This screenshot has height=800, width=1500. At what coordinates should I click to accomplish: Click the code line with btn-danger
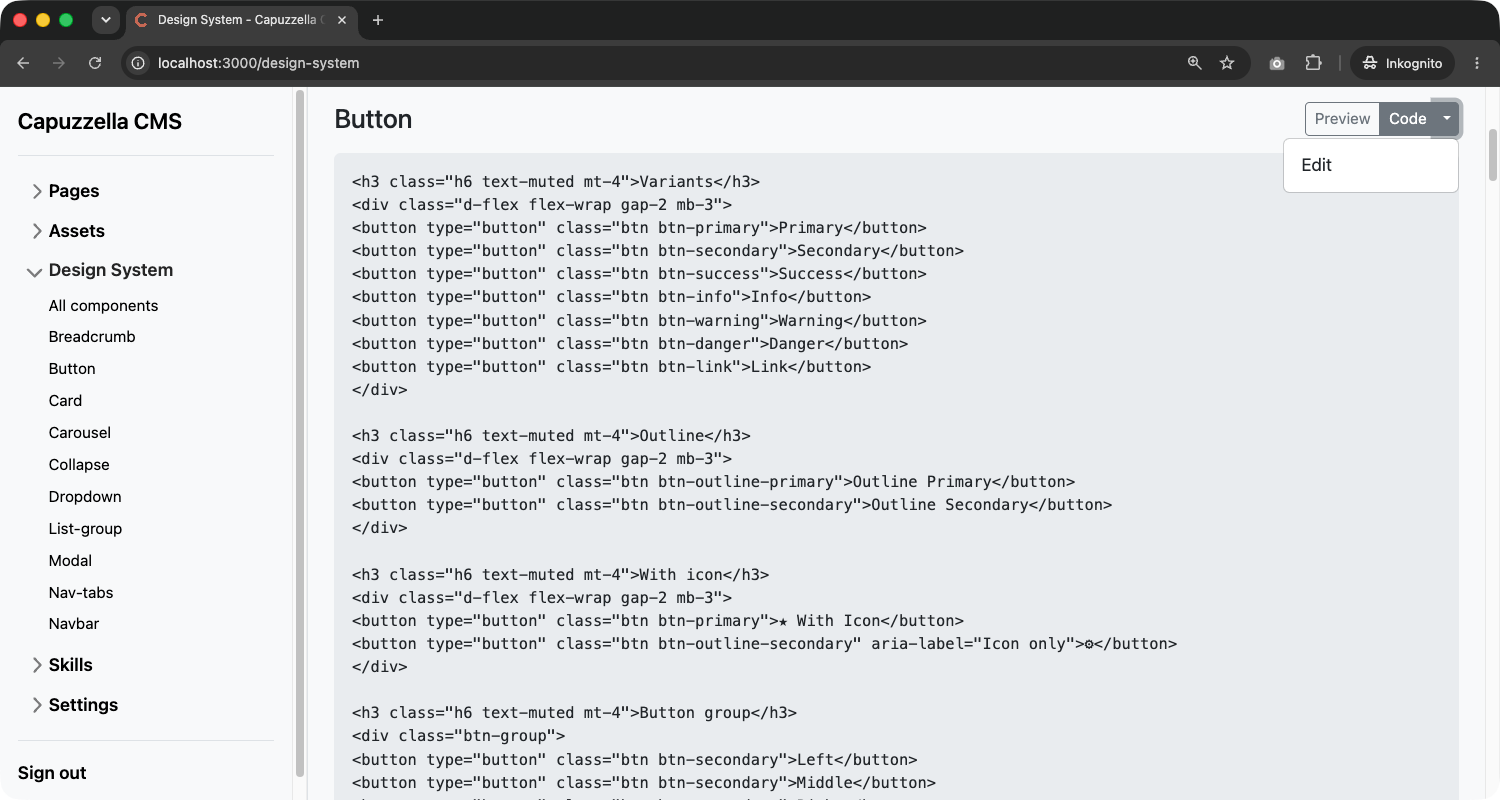click(x=630, y=344)
